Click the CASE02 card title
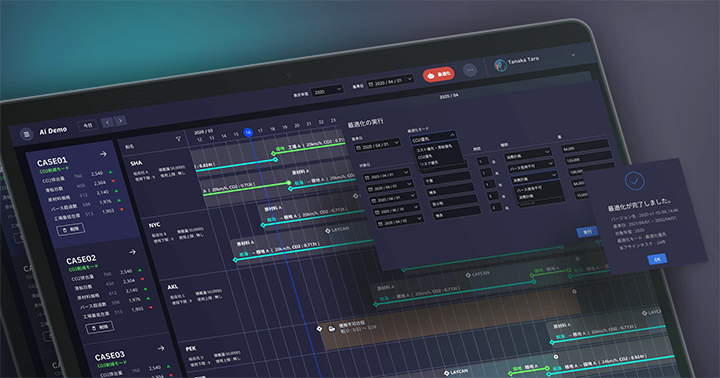The width and height of the screenshot is (720, 378). pos(81,260)
